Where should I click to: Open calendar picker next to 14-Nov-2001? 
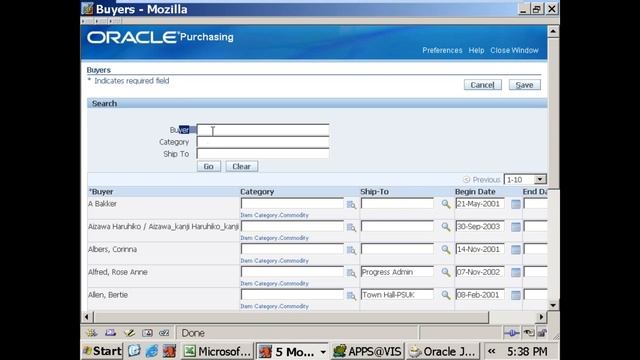pos(516,249)
